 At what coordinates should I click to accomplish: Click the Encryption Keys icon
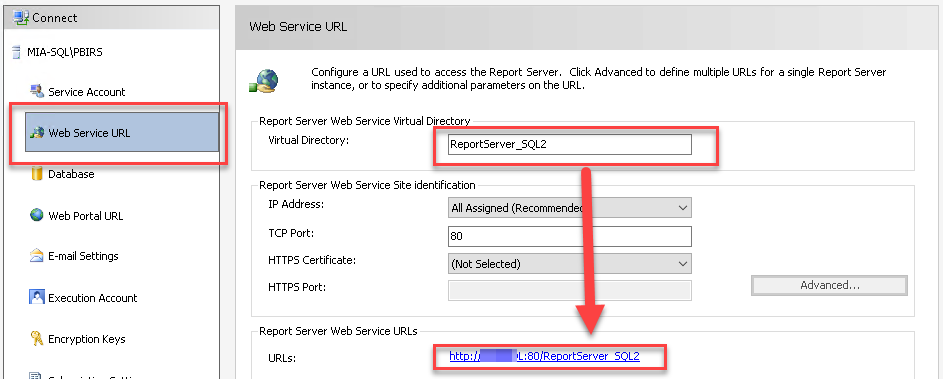click(x=37, y=339)
